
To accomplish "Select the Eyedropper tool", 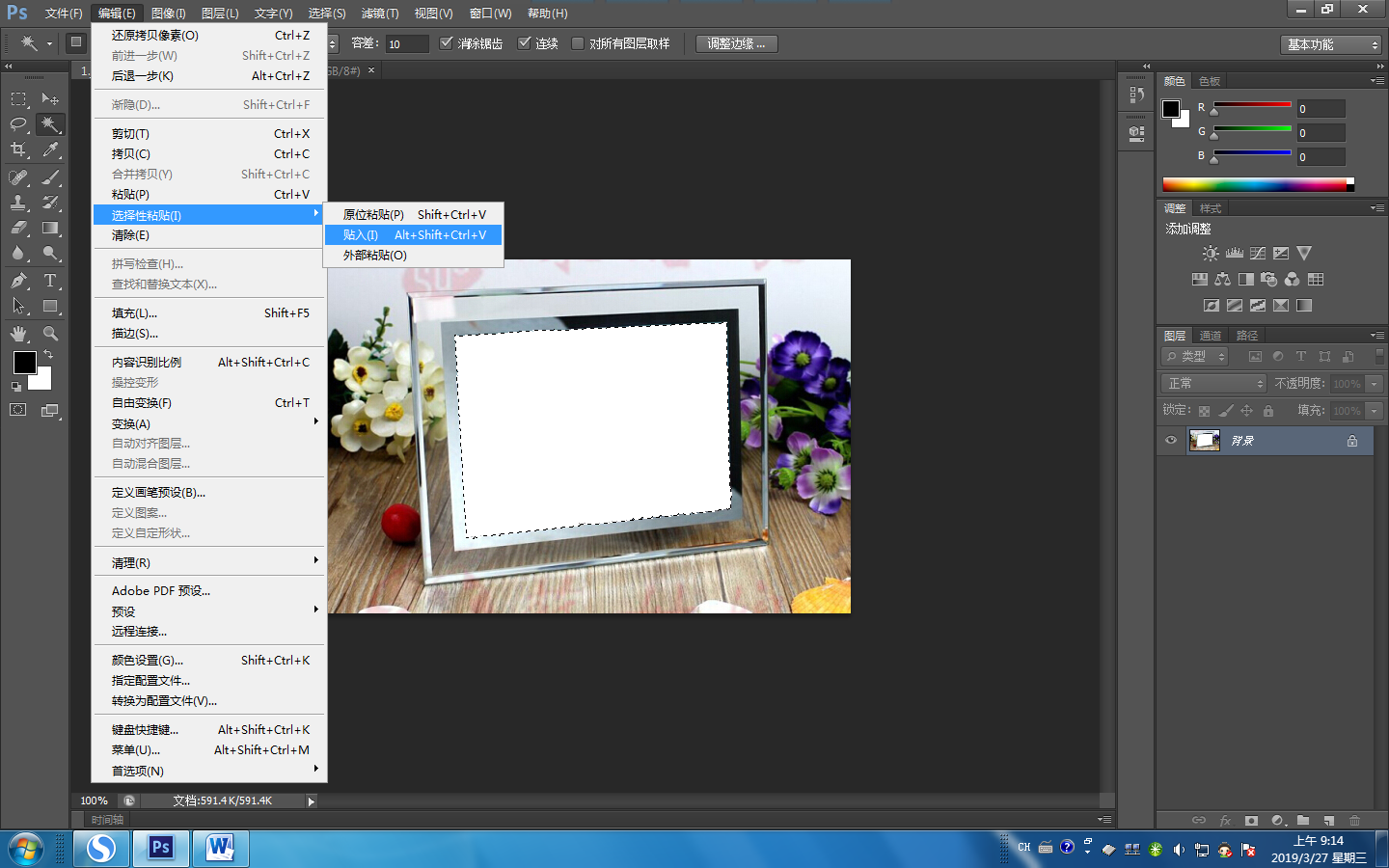I will pos(50,149).
